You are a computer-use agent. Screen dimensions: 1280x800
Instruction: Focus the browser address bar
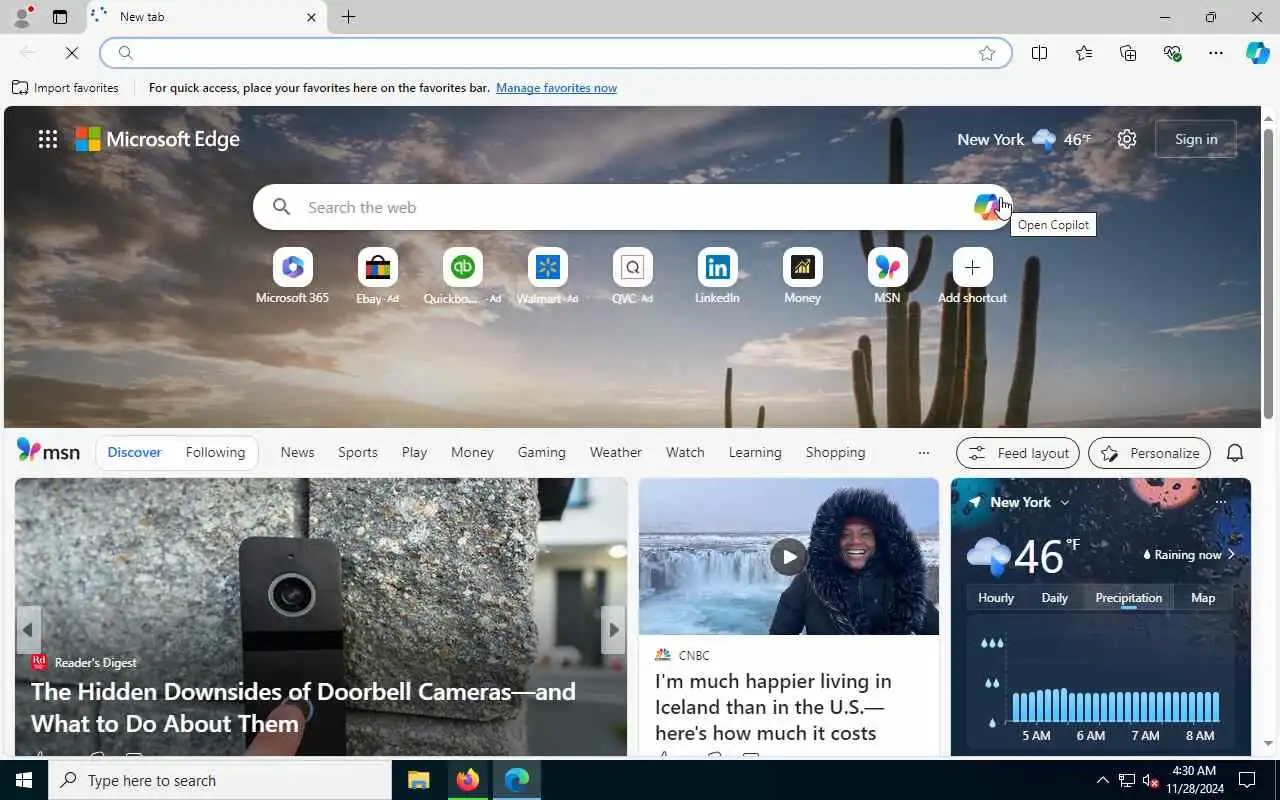coord(555,53)
